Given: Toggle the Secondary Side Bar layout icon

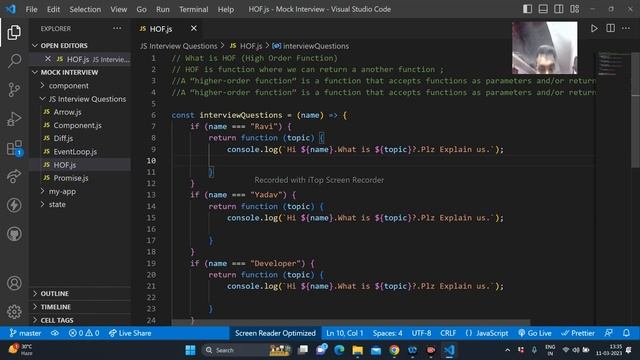Looking at the screenshot, I should 559,9.
